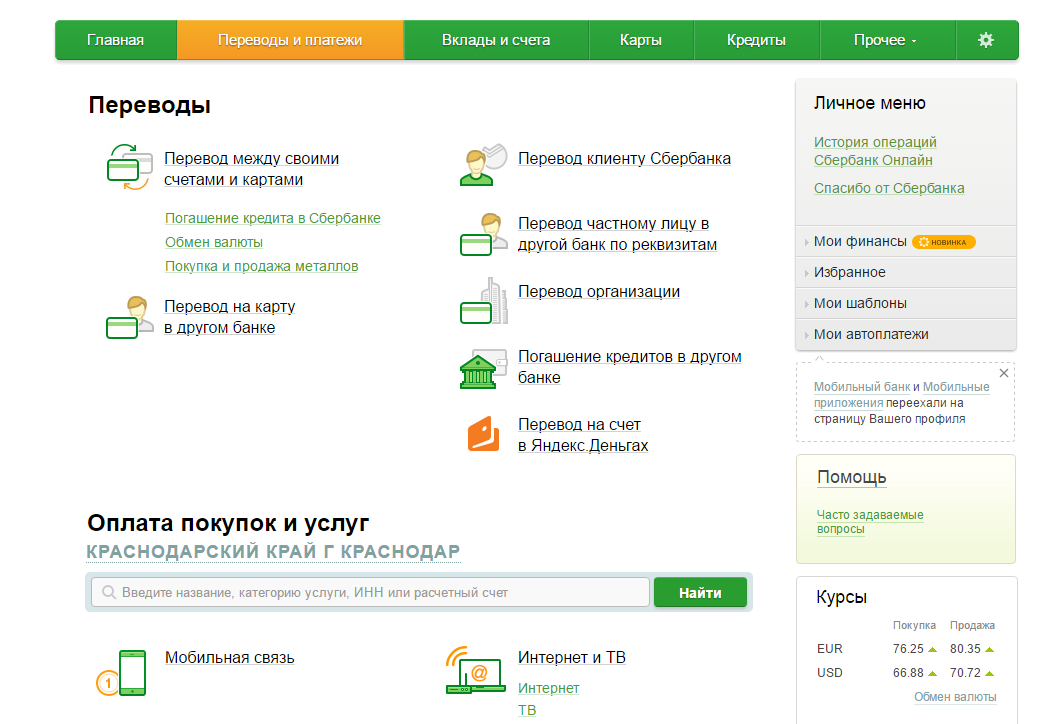Click the magnifier icon in the search field
The image size is (1040, 724).
[x=109, y=592]
